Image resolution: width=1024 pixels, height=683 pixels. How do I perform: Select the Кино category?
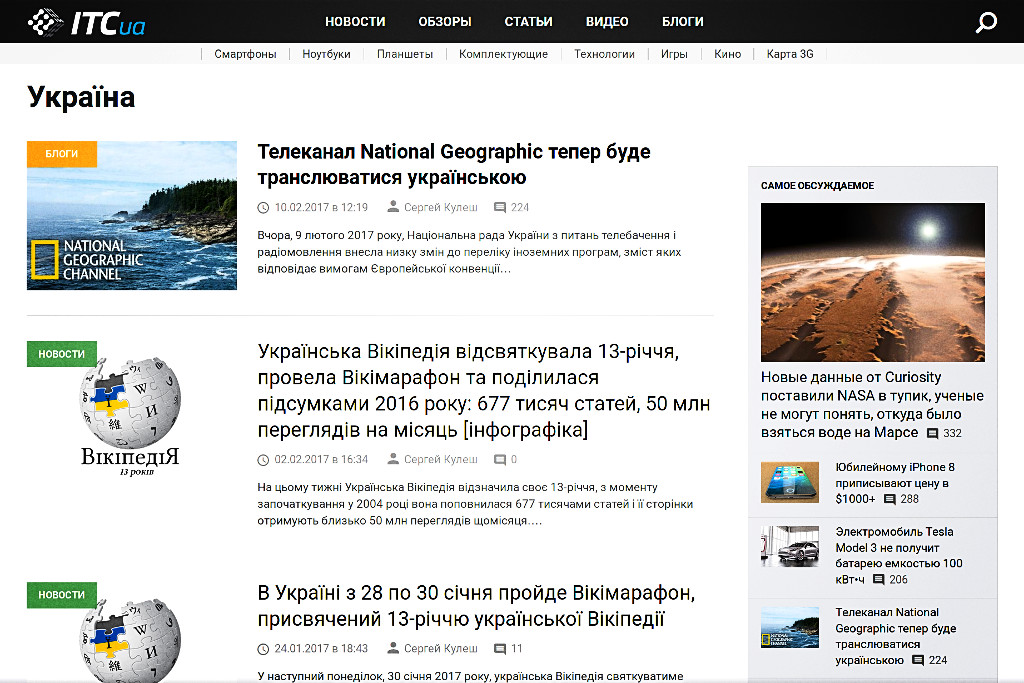coord(728,54)
